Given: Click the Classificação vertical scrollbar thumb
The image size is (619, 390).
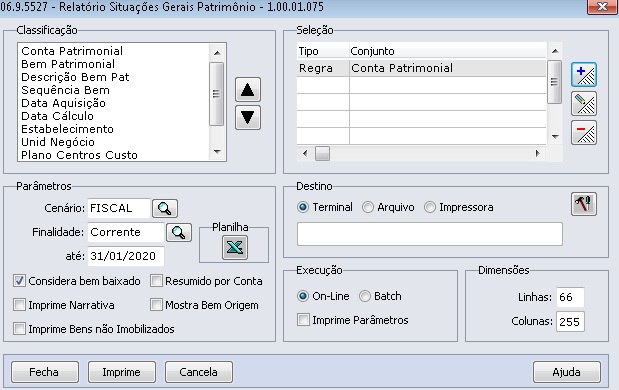Looking at the screenshot, I should [x=217, y=94].
